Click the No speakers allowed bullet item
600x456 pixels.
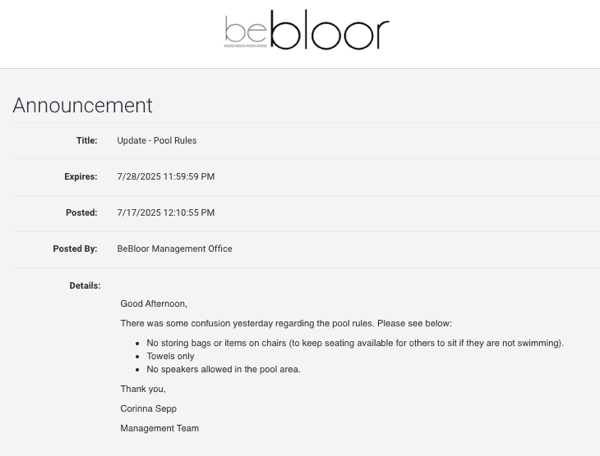[223, 369]
